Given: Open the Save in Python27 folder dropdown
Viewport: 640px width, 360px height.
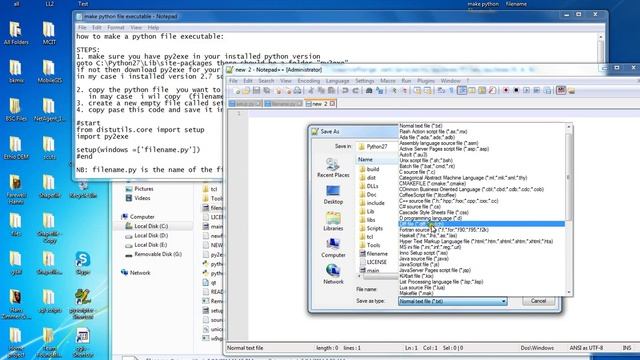Looking at the screenshot, I should click(377, 146).
